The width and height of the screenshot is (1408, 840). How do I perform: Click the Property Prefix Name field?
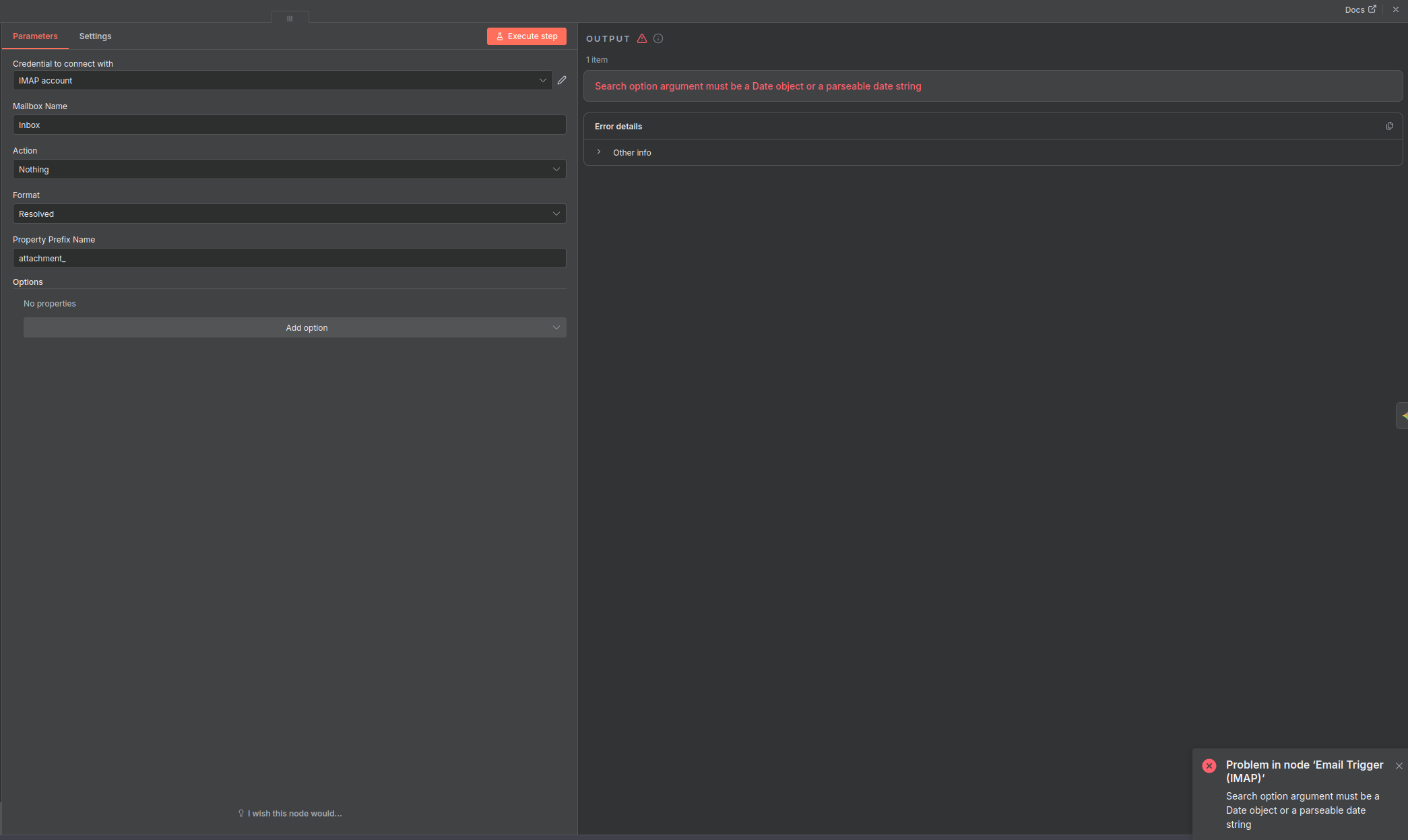tap(289, 258)
